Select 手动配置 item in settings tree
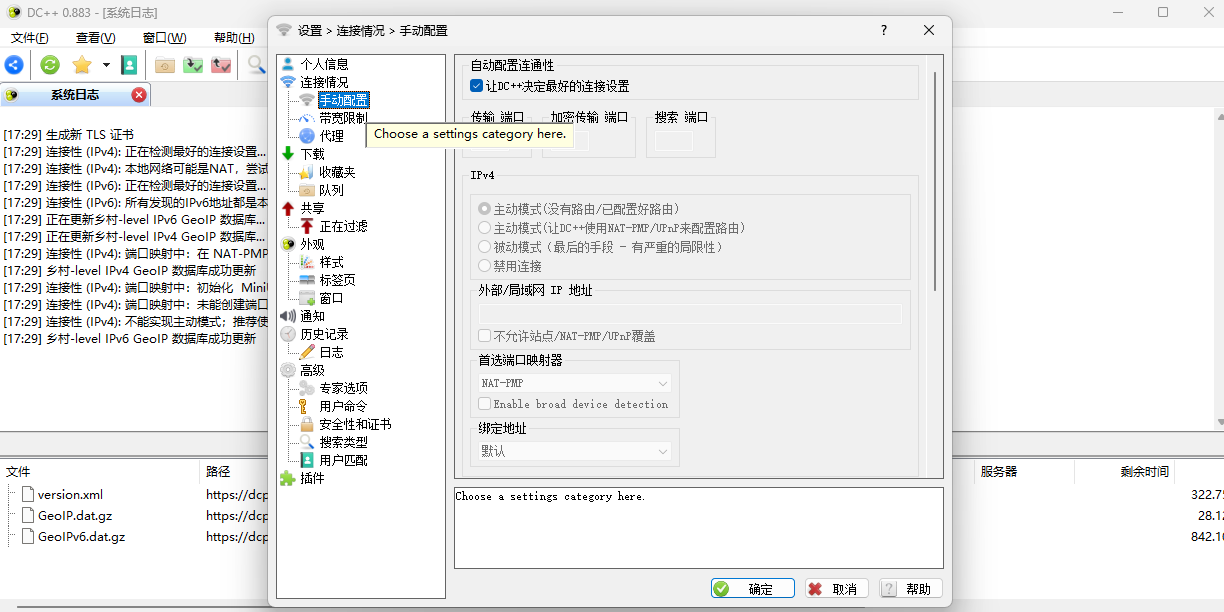Viewport: 1224px width, 612px height. pos(343,100)
